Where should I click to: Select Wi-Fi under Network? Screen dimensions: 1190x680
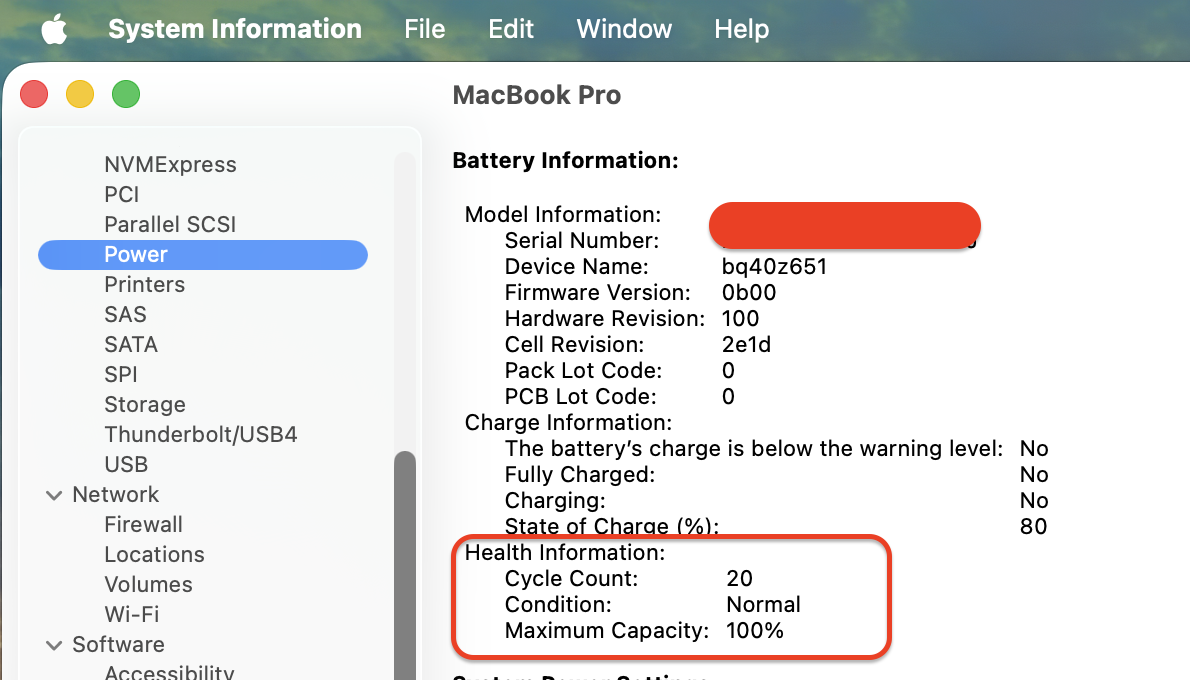[131, 614]
